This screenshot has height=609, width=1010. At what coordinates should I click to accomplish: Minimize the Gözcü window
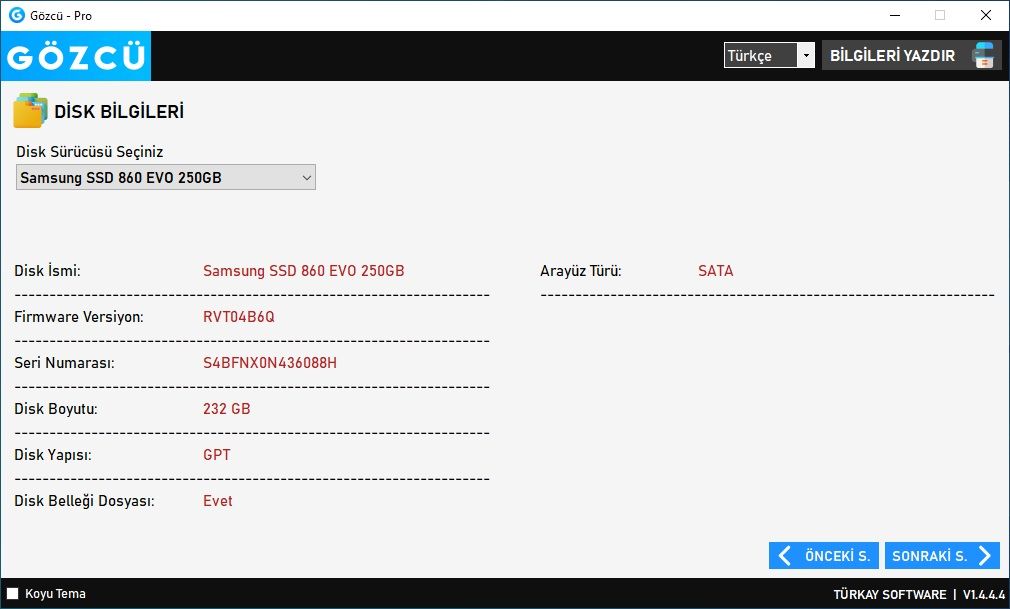coord(895,15)
